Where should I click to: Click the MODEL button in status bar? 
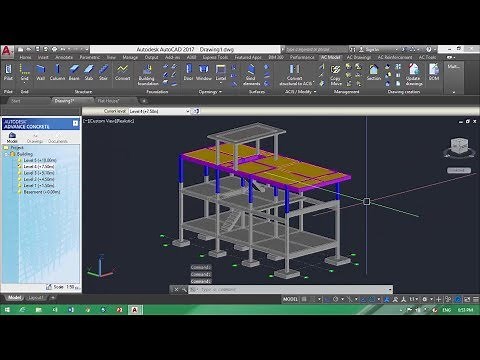(290, 299)
